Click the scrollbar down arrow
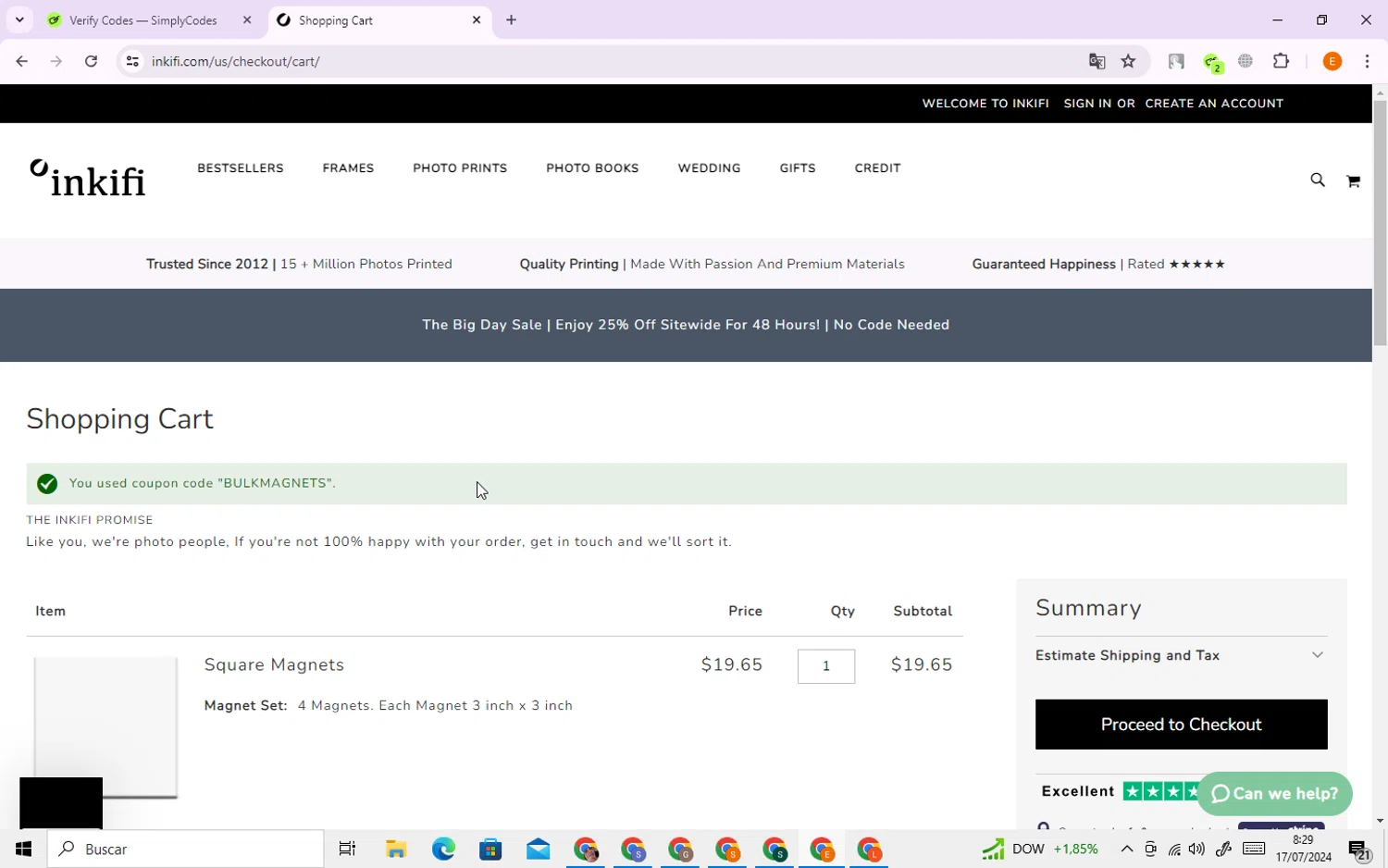Image resolution: width=1388 pixels, height=868 pixels. tap(1380, 821)
